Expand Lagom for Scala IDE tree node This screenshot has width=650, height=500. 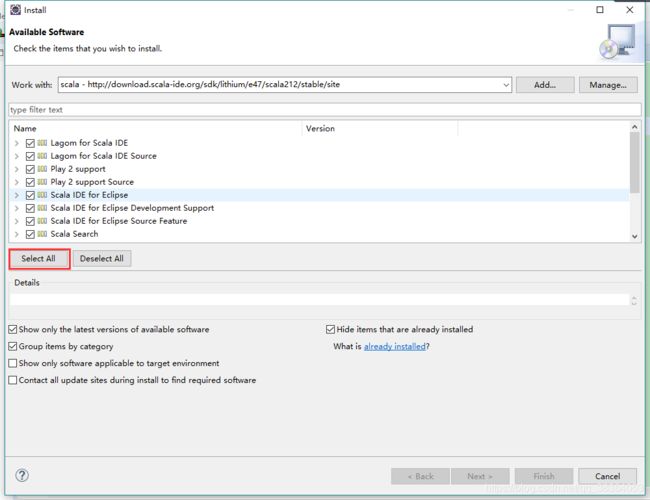[17, 143]
